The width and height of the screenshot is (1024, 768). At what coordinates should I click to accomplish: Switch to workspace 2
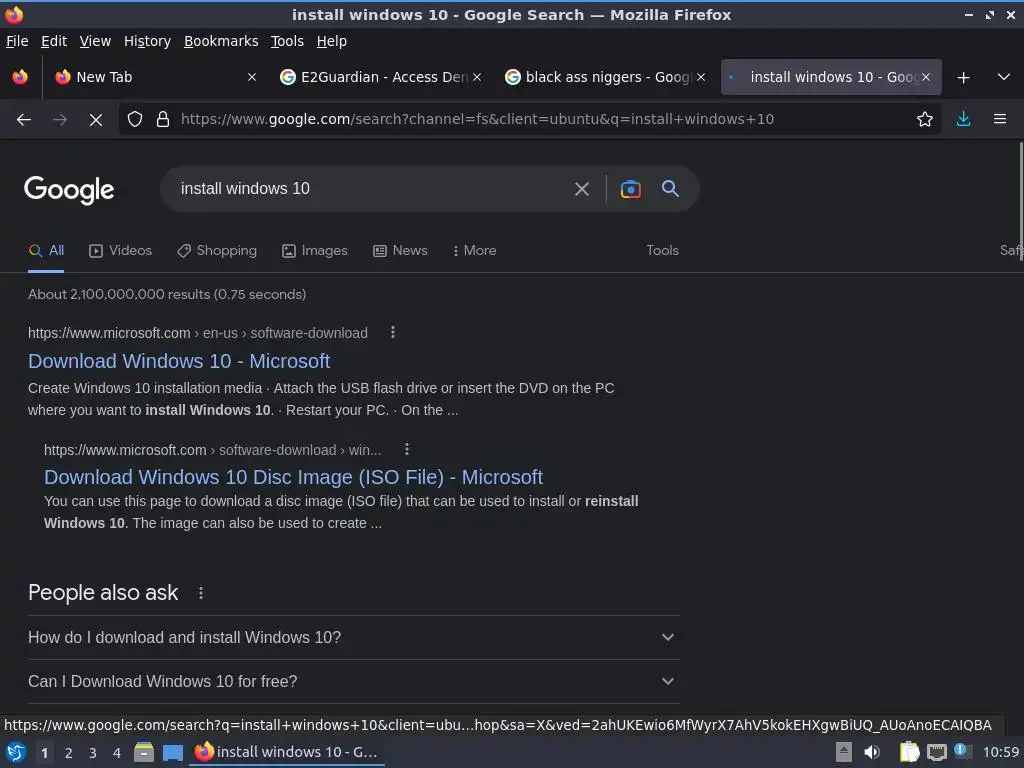69,753
